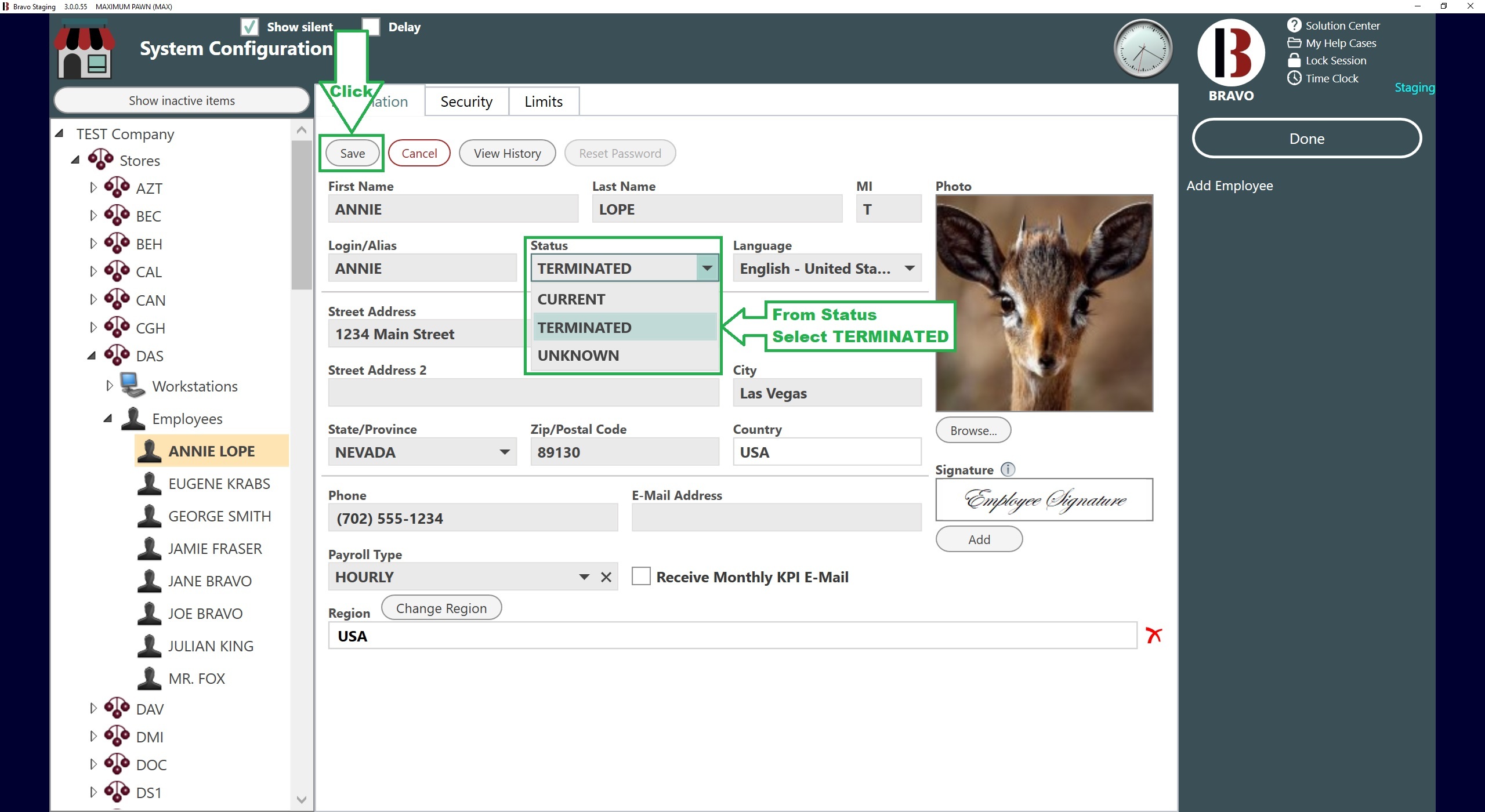1485x812 pixels.
Task: Expand the Workstations node
Action: pyautogui.click(x=109, y=385)
